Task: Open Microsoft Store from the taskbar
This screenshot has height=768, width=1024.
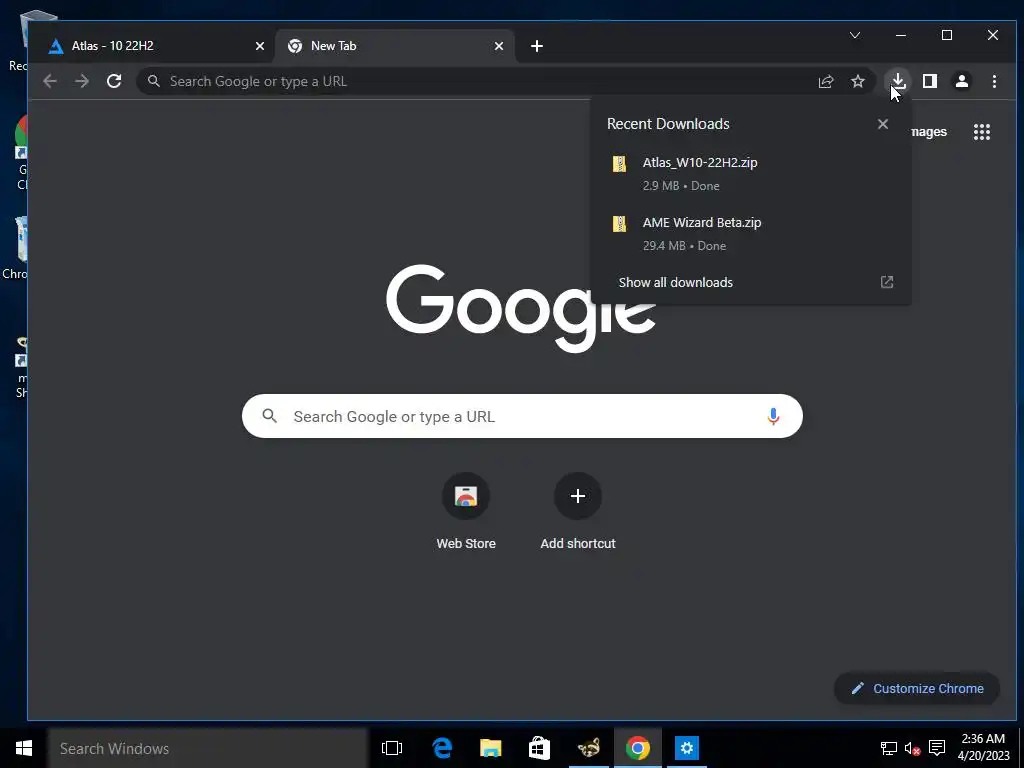Action: (539, 748)
